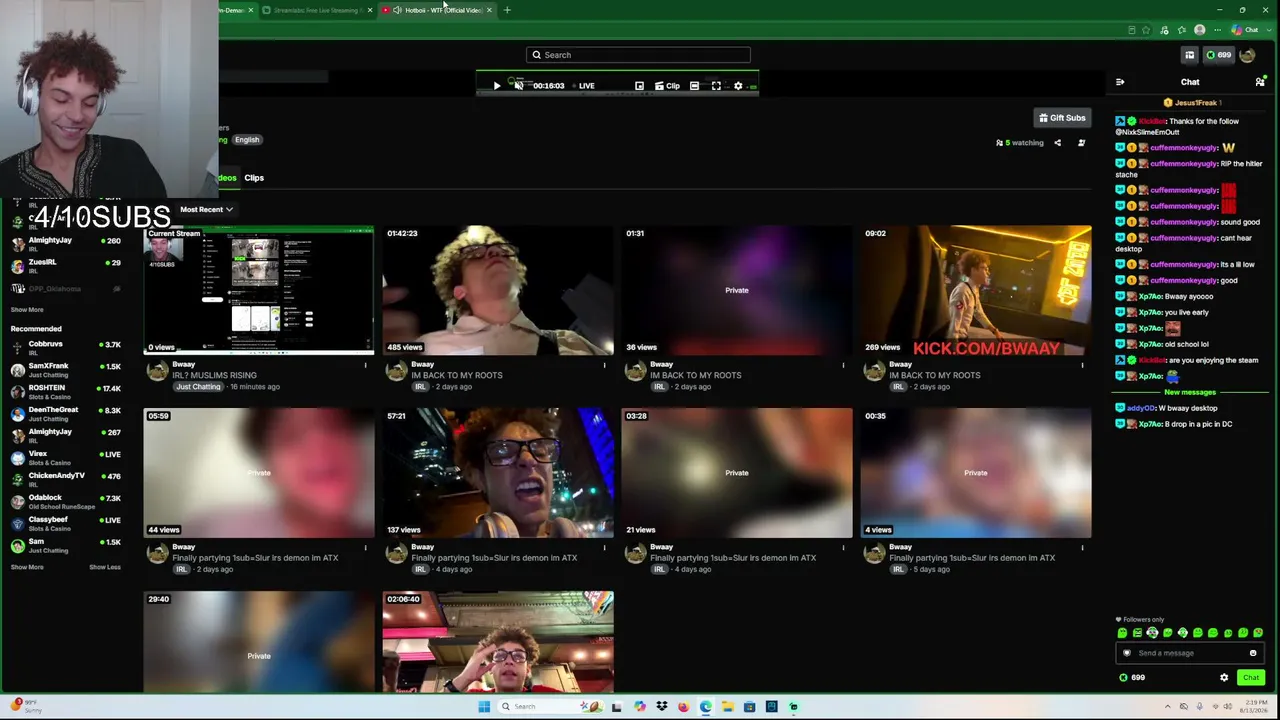Open the 699 balance button in the header
This screenshot has width=1280, height=720.
(1218, 55)
